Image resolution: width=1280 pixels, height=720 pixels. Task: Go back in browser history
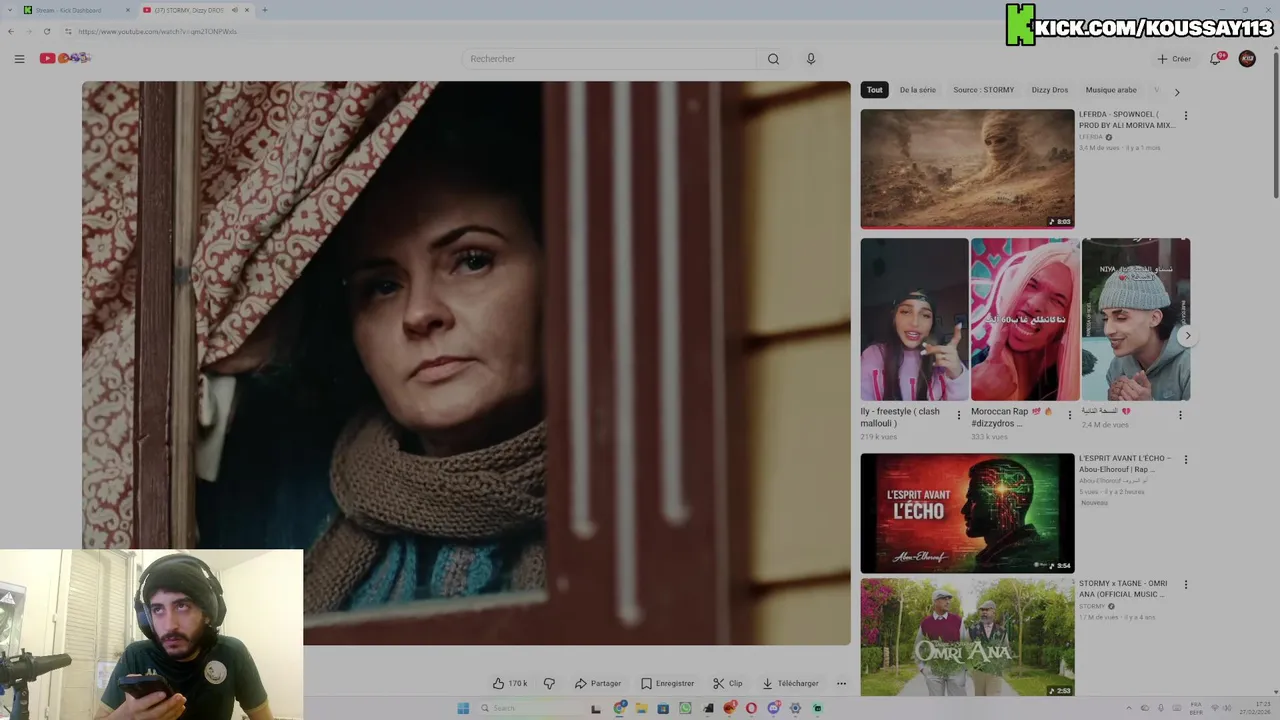(x=11, y=31)
